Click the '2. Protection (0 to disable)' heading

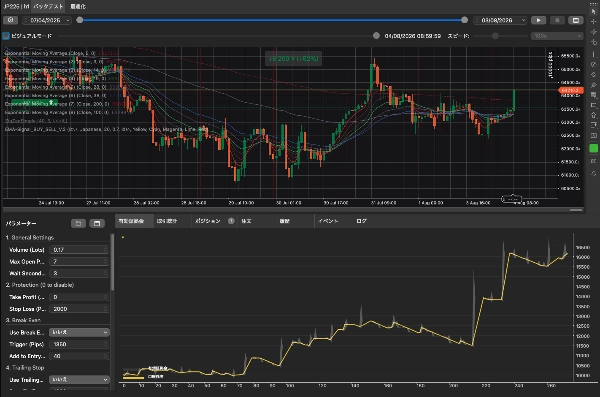click(x=40, y=285)
